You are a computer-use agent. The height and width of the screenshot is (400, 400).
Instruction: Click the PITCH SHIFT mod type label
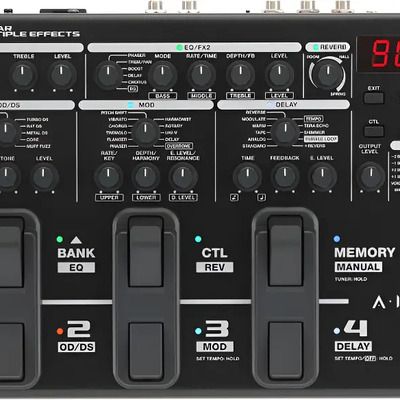tap(114, 113)
